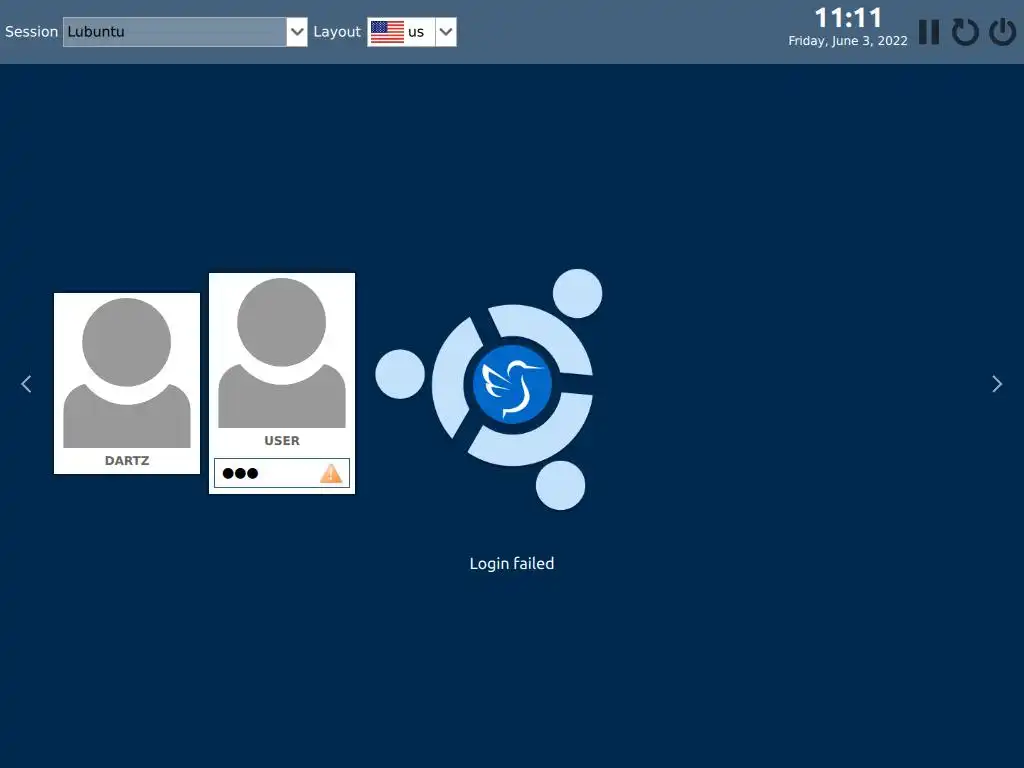Click the password input field
The width and height of the screenshot is (1024, 768).
pos(281,473)
